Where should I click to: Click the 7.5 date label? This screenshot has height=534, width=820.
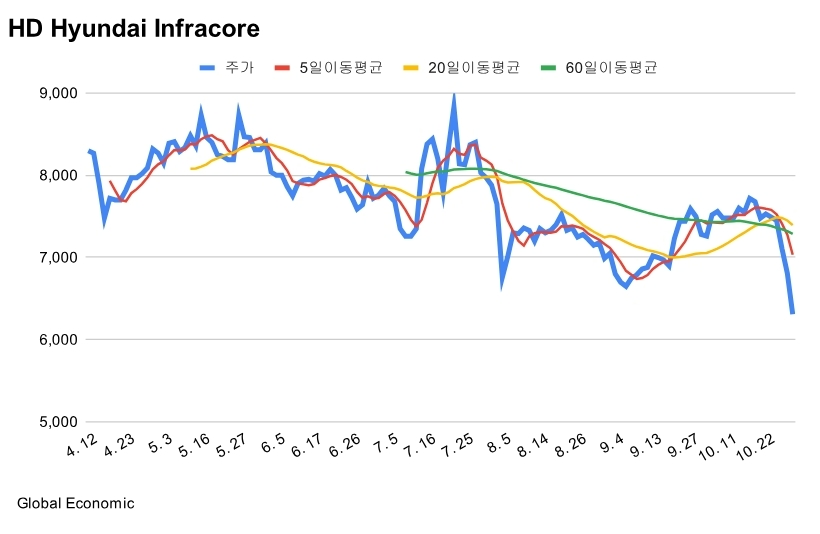click(x=386, y=444)
